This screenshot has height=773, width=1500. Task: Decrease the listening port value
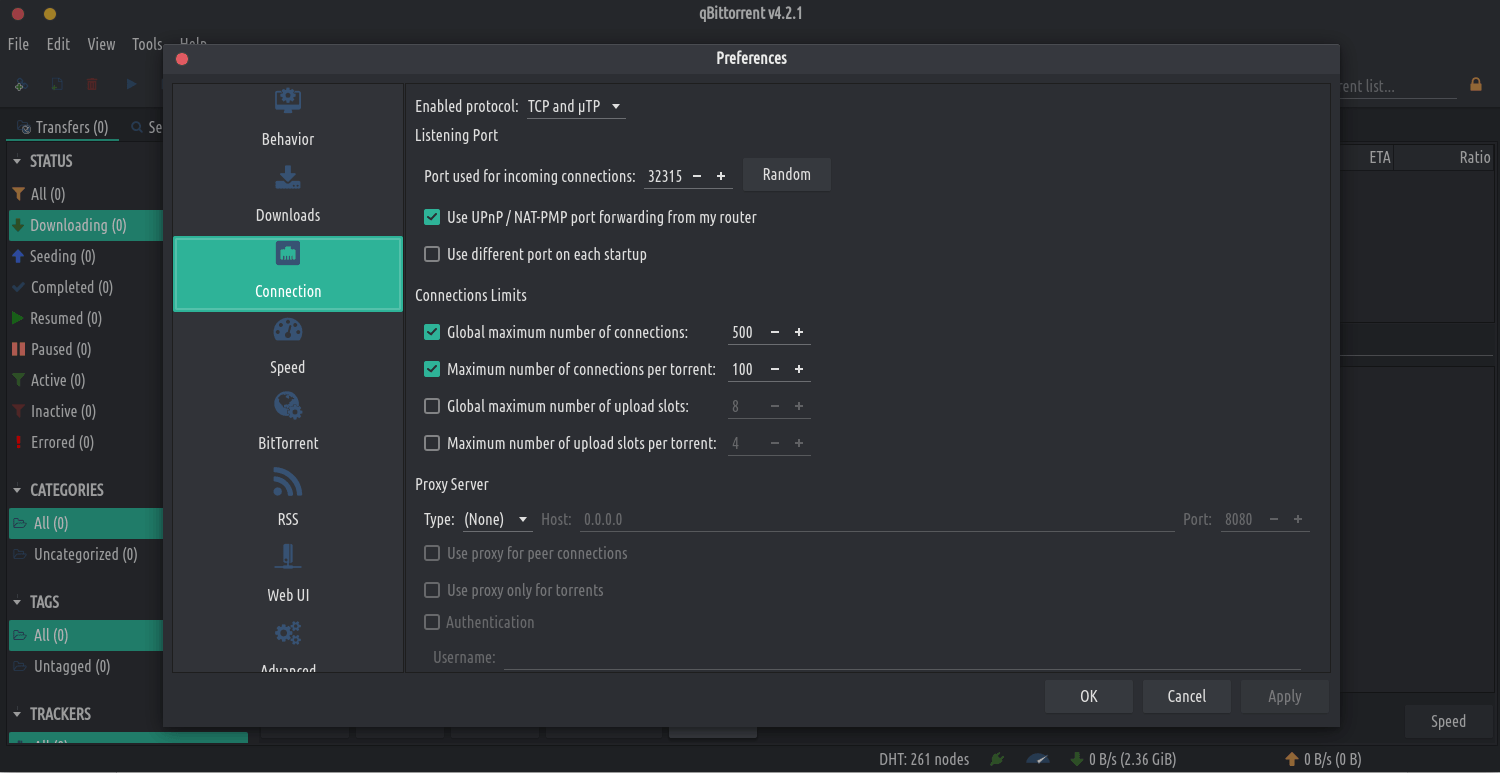click(x=697, y=176)
